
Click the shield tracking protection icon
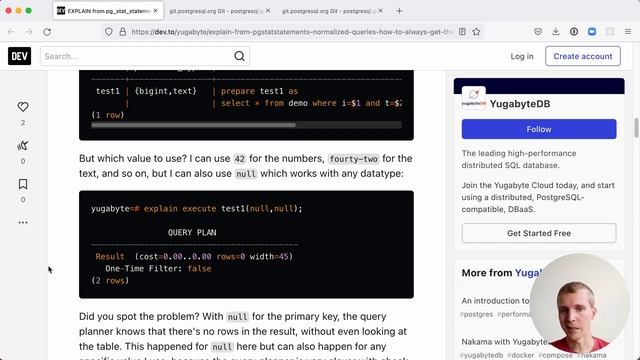(109, 32)
